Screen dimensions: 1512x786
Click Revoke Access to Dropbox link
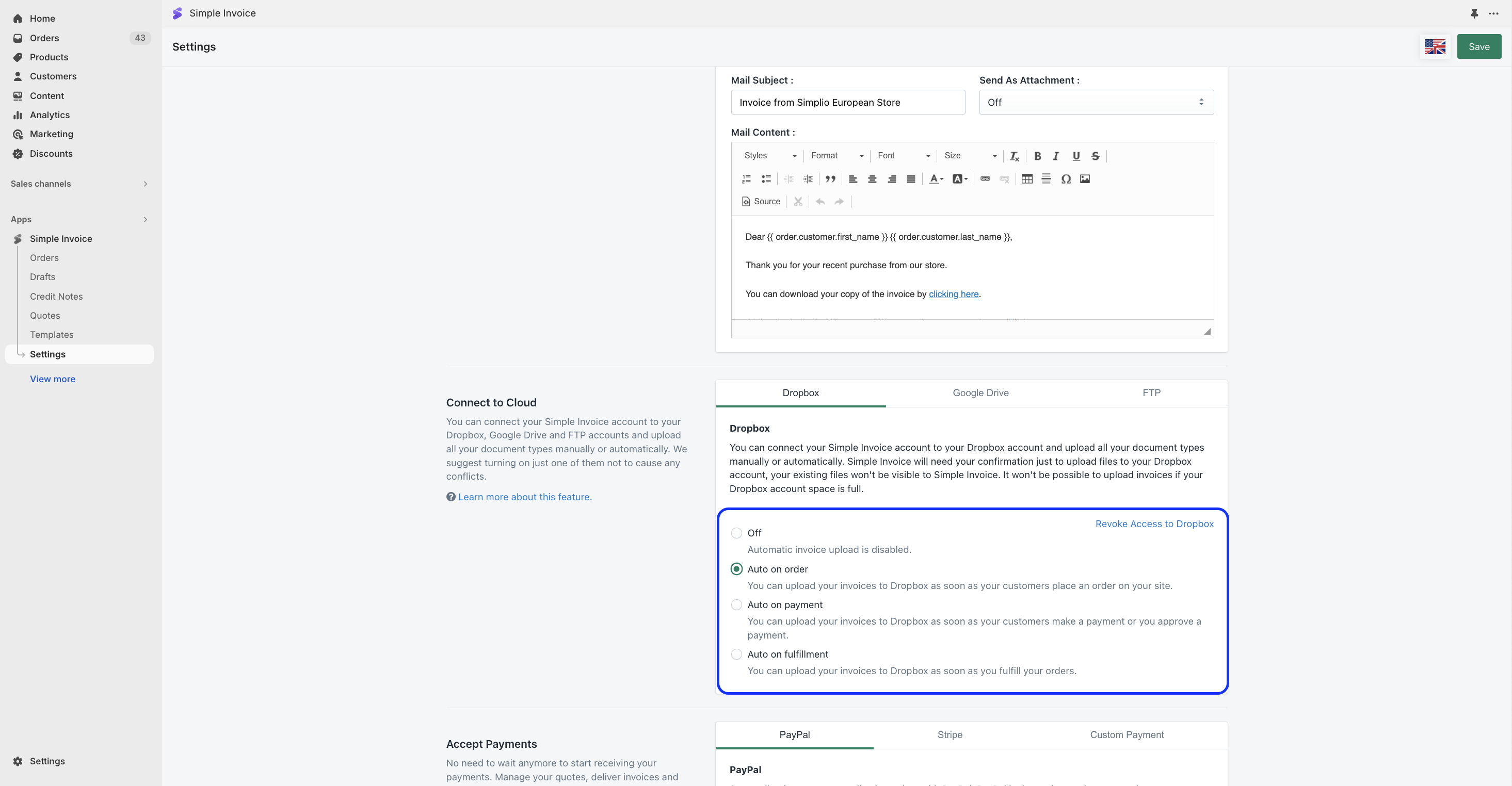(x=1154, y=524)
